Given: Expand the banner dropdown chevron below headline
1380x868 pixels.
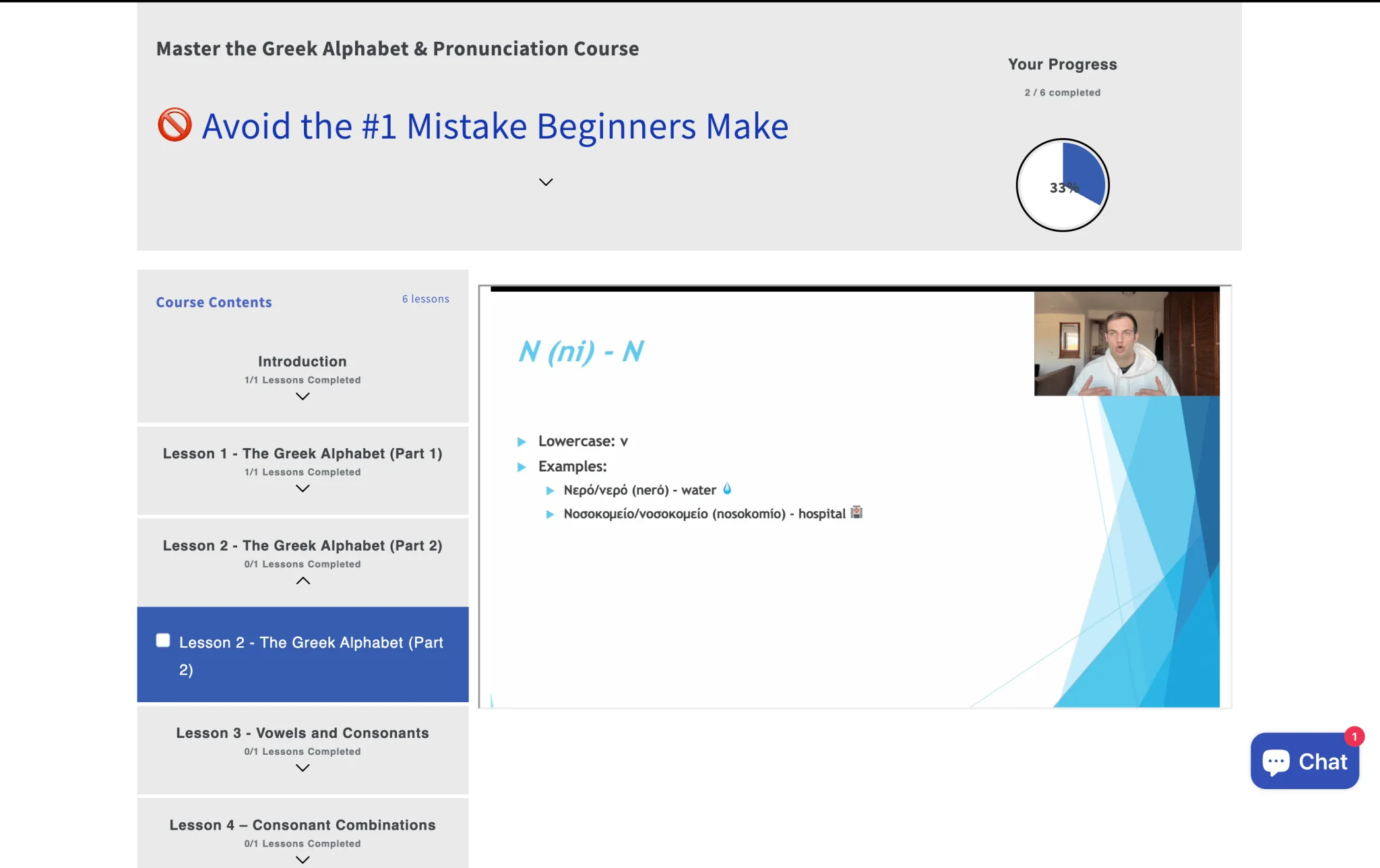Looking at the screenshot, I should pyautogui.click(x=546, y=182).
